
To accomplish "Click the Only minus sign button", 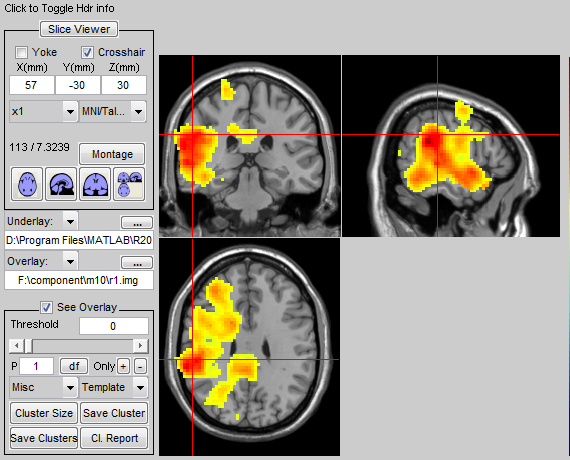I will 140,366.
